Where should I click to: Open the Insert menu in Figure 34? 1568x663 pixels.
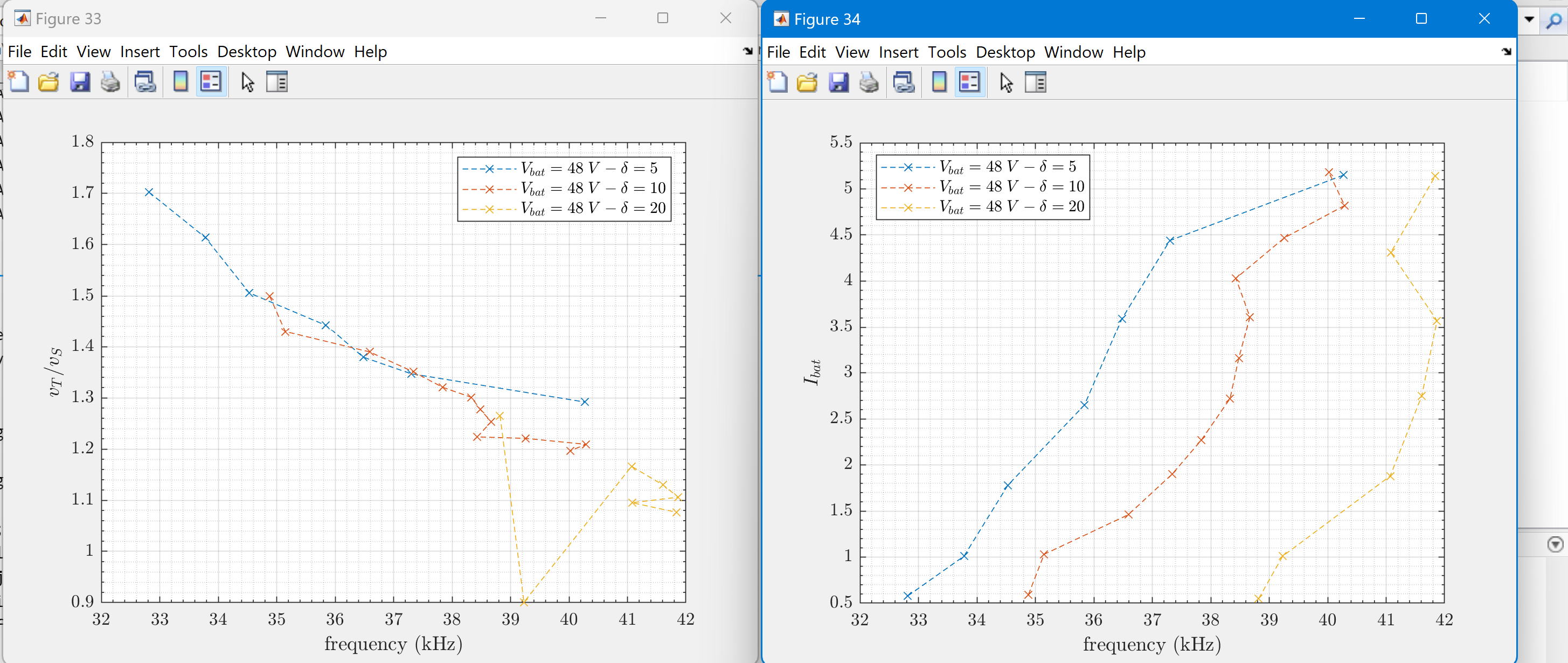point(898,52)
